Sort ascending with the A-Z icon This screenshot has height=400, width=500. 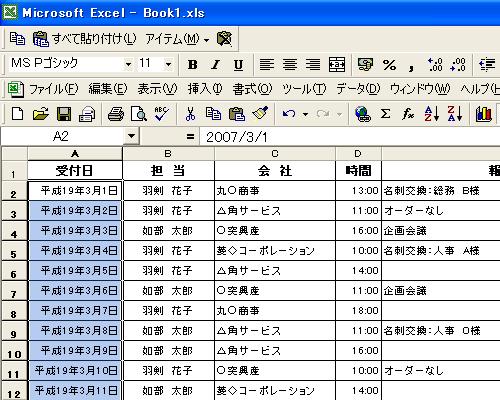coord(431,114)
